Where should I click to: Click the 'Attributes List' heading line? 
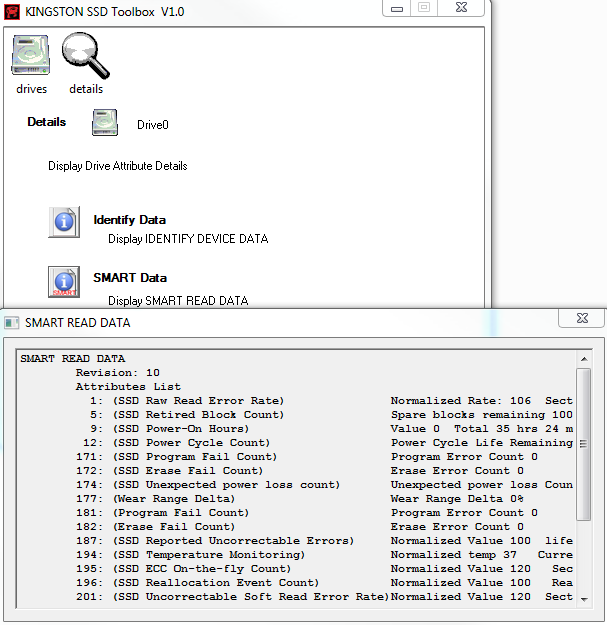[x=128, y=387]
